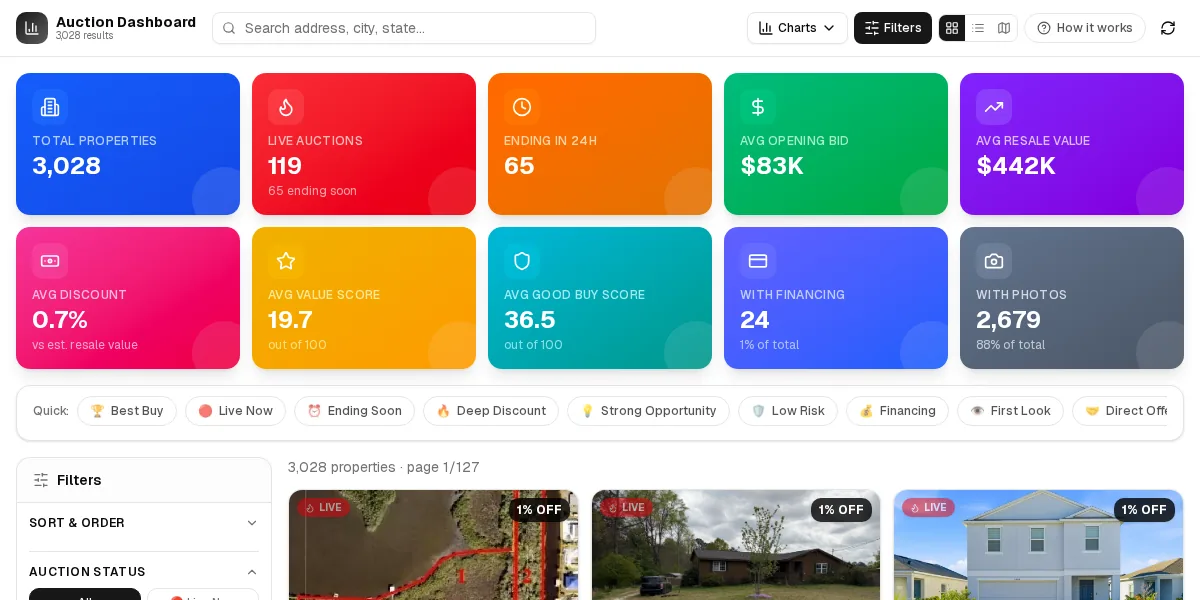Expand the Sort & Order section
Screen dimensions: 1200x600
(144, 523)
